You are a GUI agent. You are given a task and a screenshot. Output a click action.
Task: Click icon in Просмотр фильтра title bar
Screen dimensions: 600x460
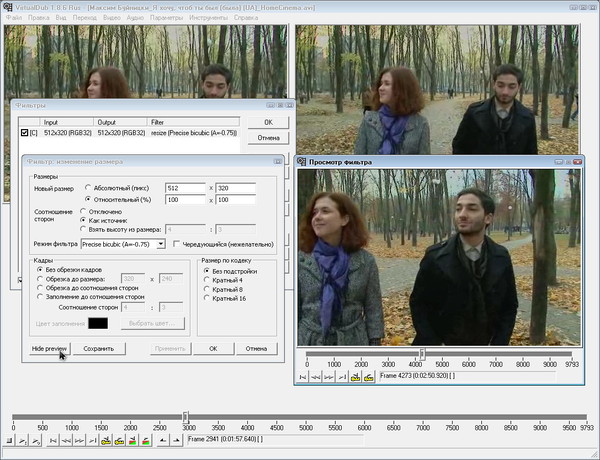[x=302, y=161]
